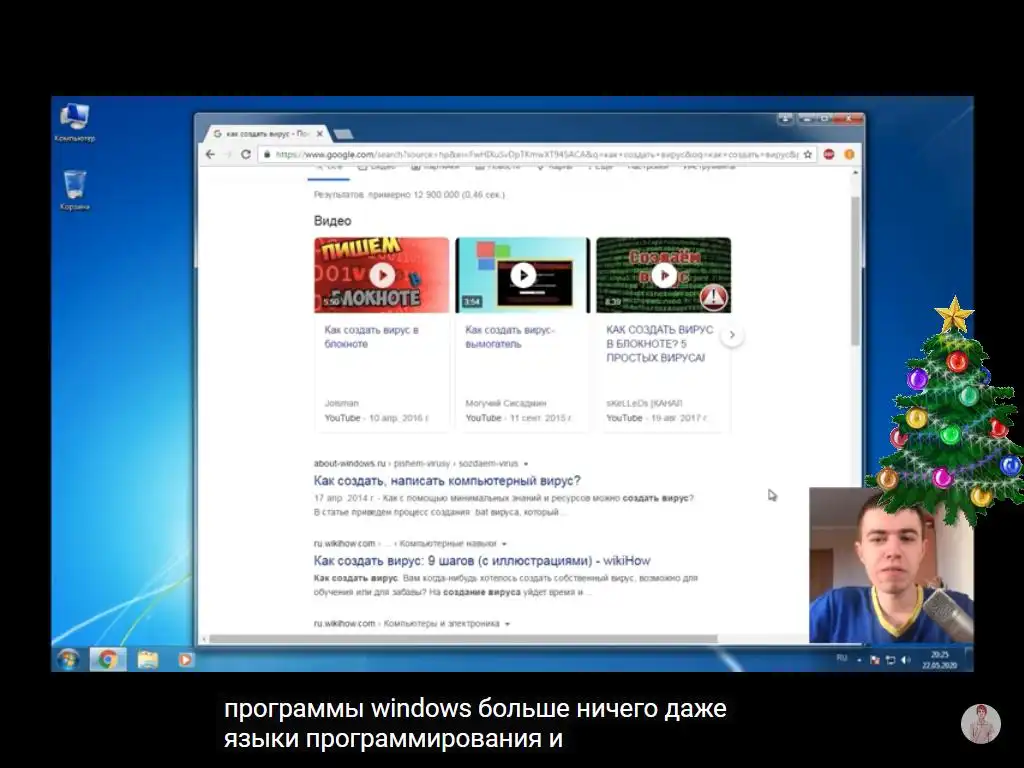Close the 'как создать вирус' browser tab

click(x=319, y=134)
